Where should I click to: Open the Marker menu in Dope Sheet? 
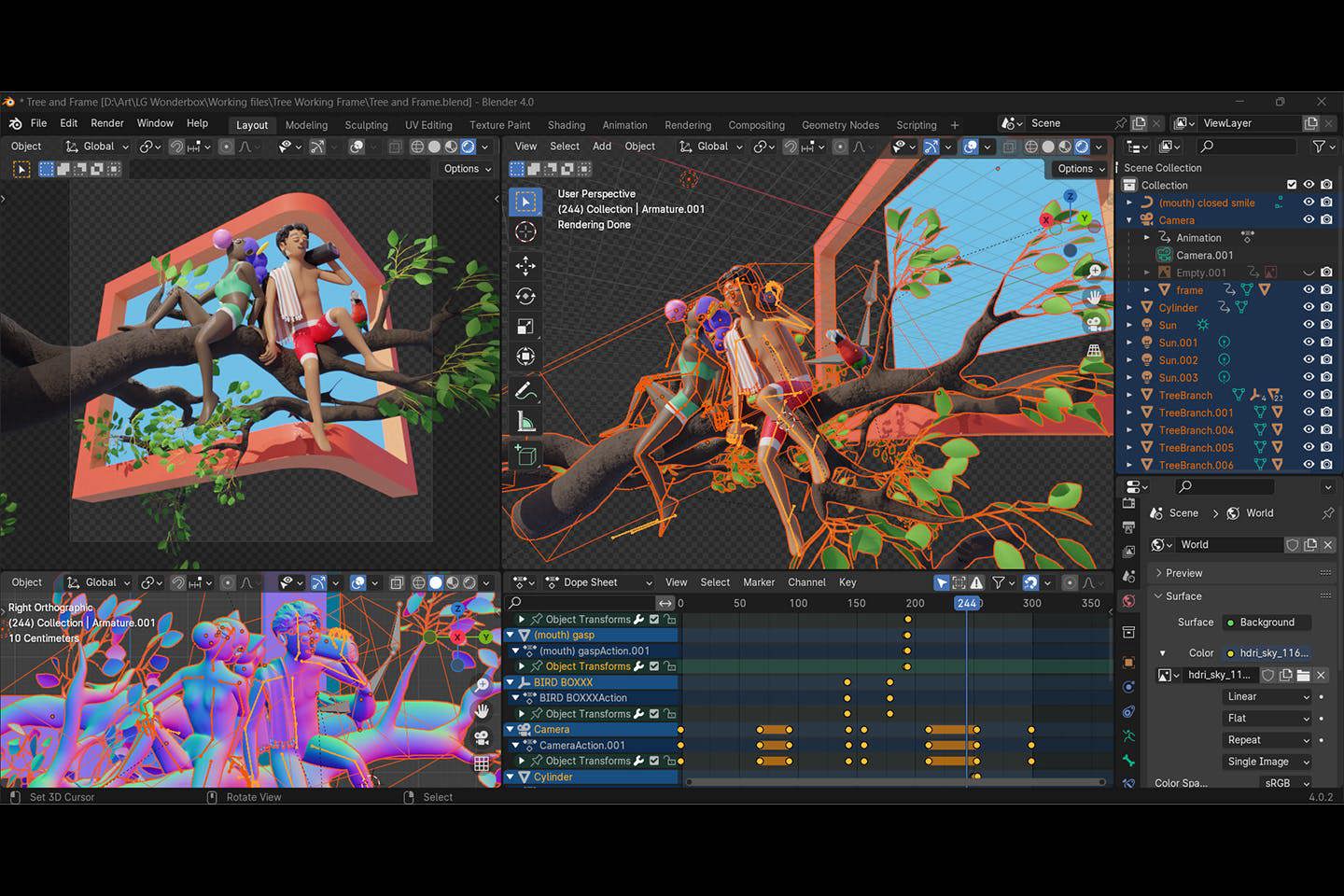click(x=759, y=582)
